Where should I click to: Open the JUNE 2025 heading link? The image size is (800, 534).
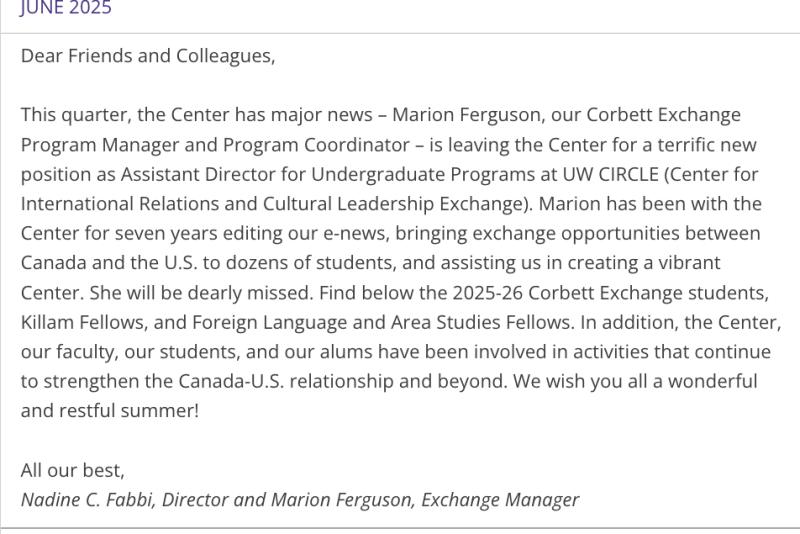pyautogui.click(x=66, y=8)
